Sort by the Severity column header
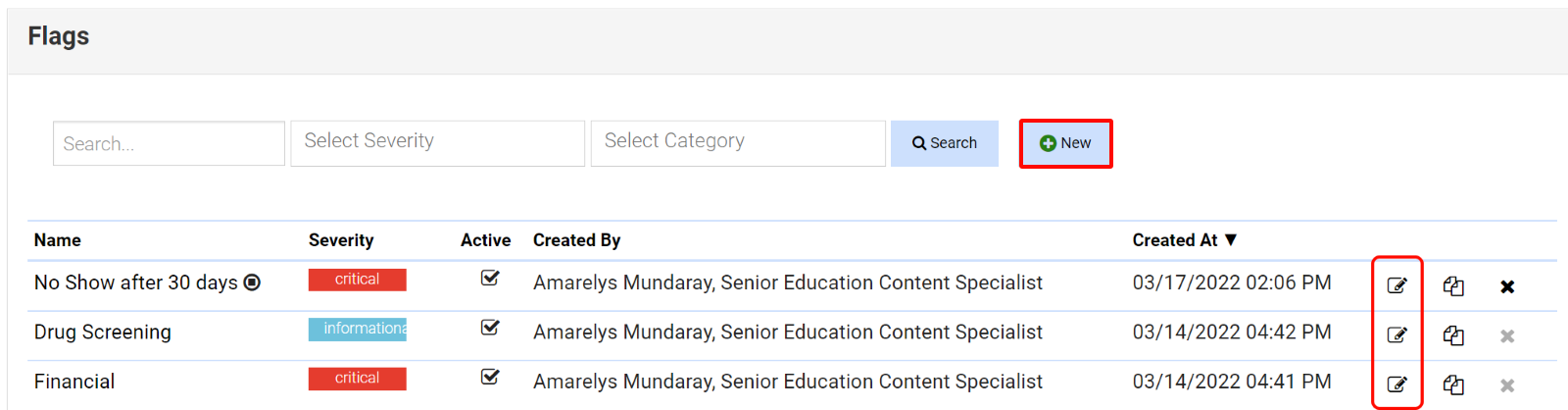 click(x=341, y=240)
